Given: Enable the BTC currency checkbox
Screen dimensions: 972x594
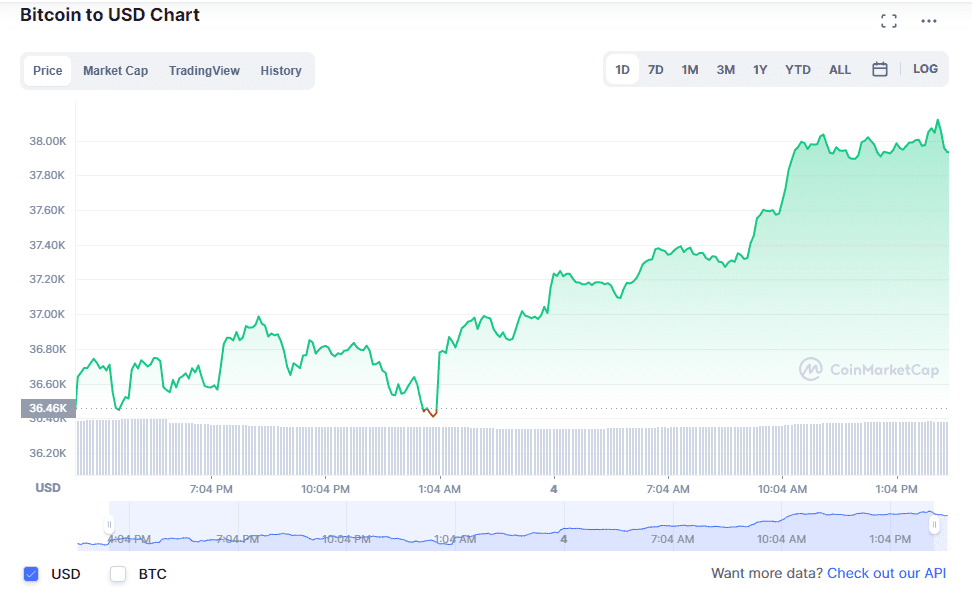Looking at the screenshot, I should click(x=117, y=574).
